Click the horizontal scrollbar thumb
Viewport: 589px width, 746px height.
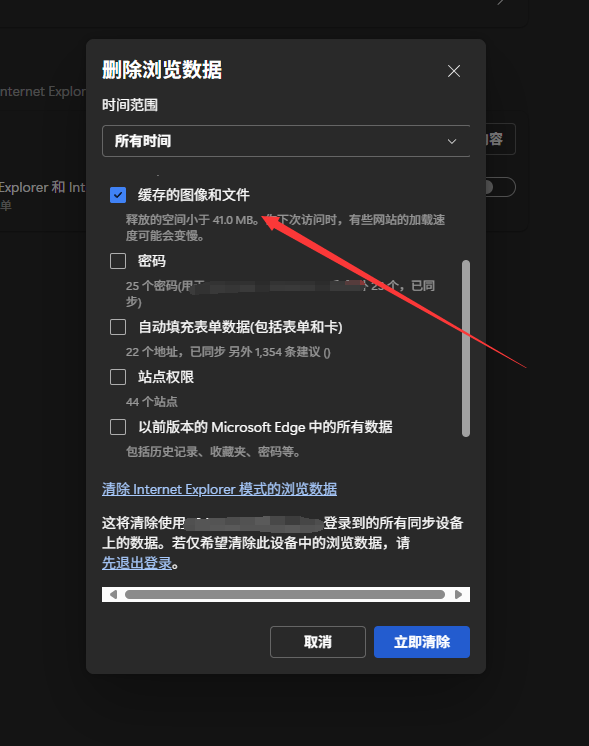pyautogui.click(x=285, y=594)
